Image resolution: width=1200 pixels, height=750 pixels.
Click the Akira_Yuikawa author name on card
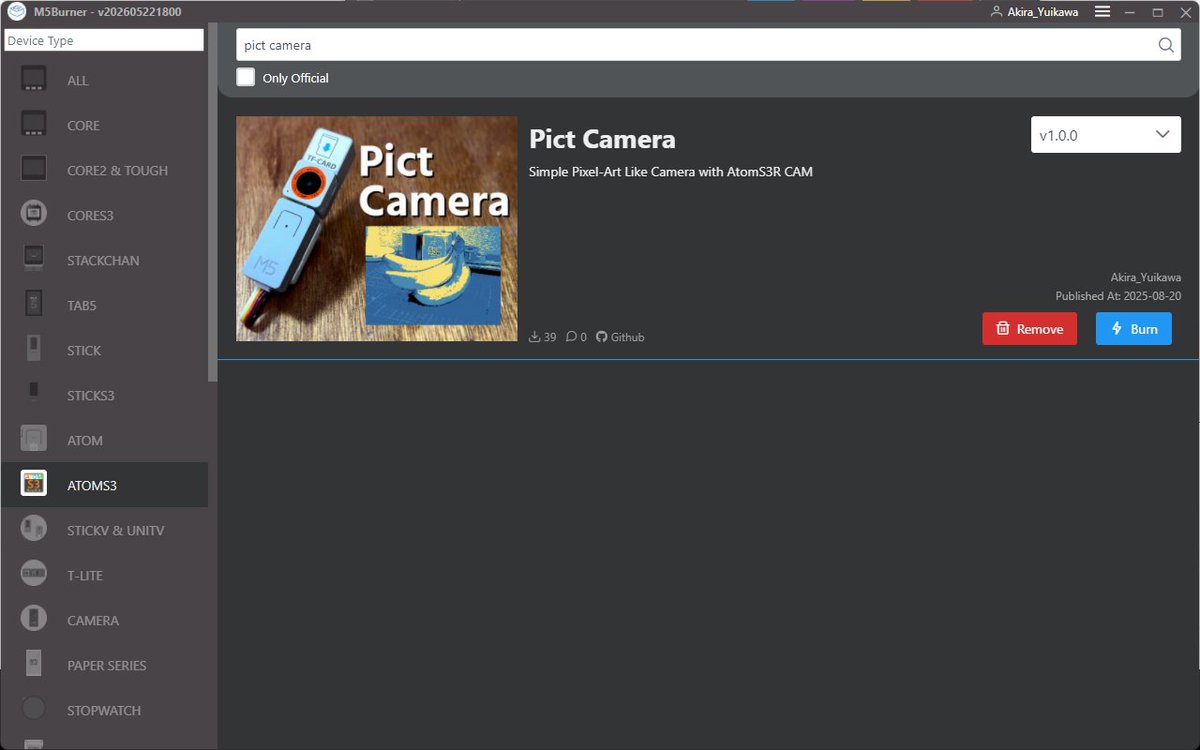pyautogui.click(x=1146, y=277)
